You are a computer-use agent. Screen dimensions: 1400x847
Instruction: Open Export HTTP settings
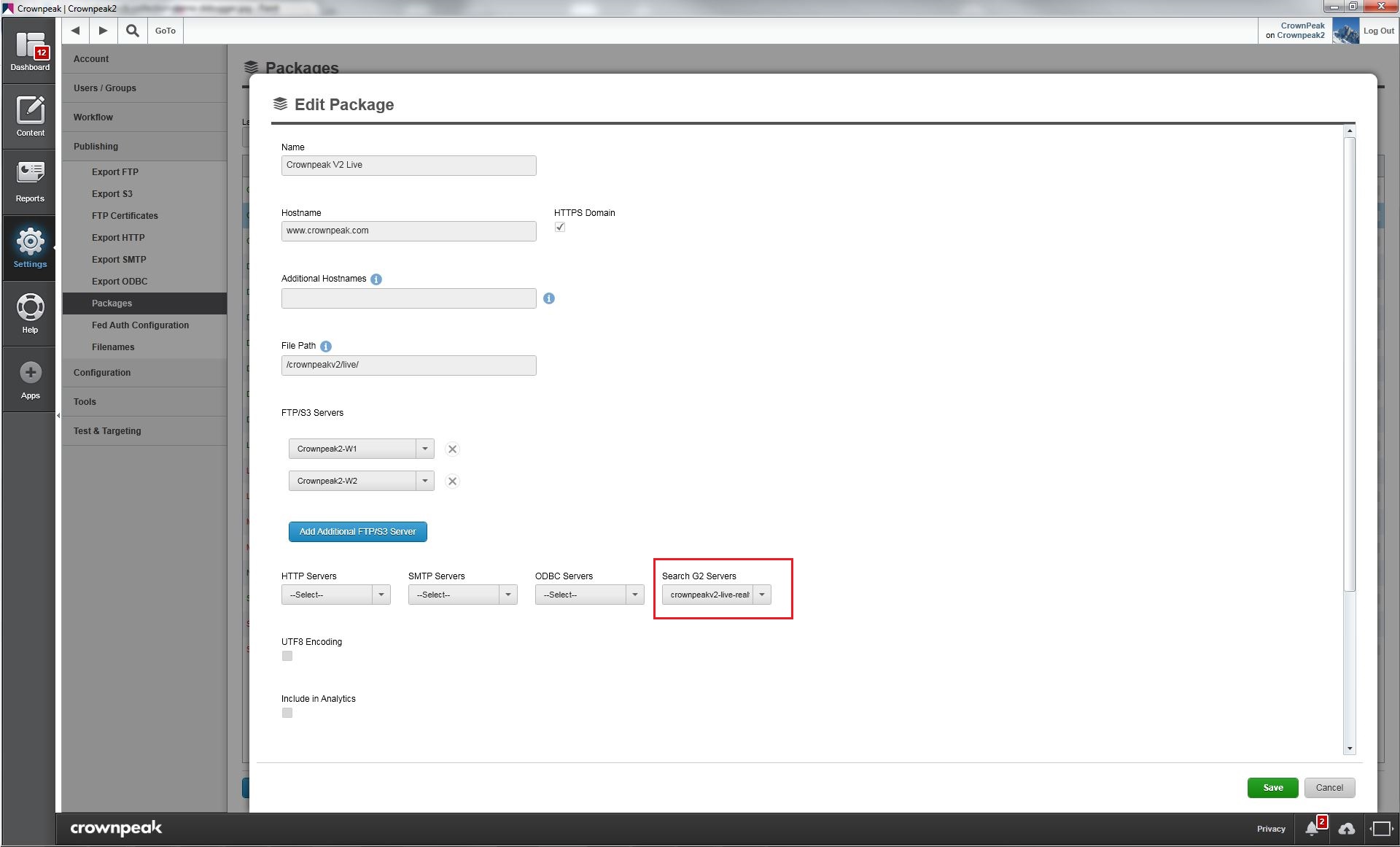(x=144, y=238)
